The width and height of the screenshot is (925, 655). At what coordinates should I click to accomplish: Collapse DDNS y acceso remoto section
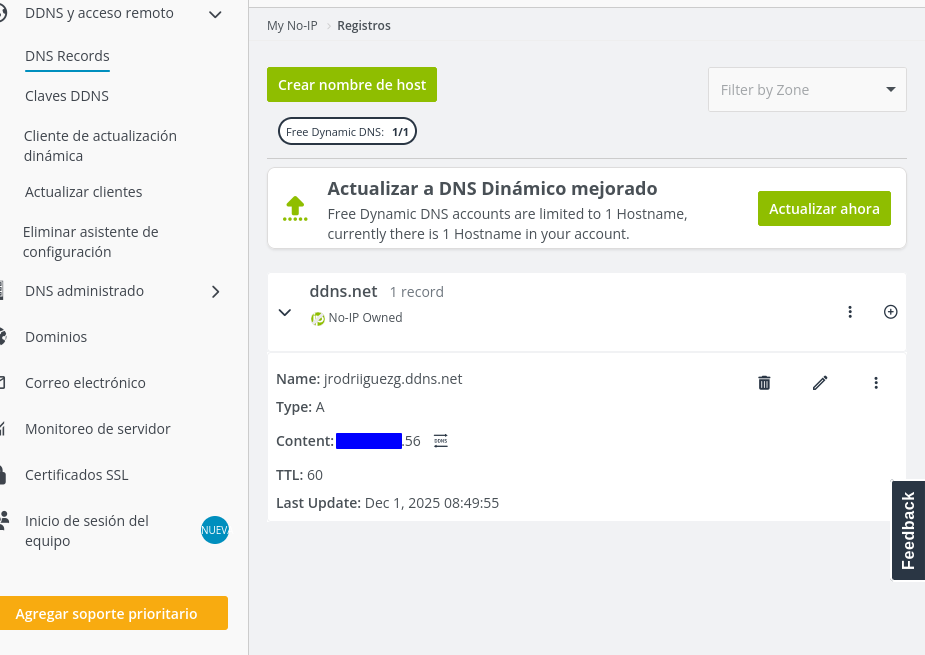215,14
